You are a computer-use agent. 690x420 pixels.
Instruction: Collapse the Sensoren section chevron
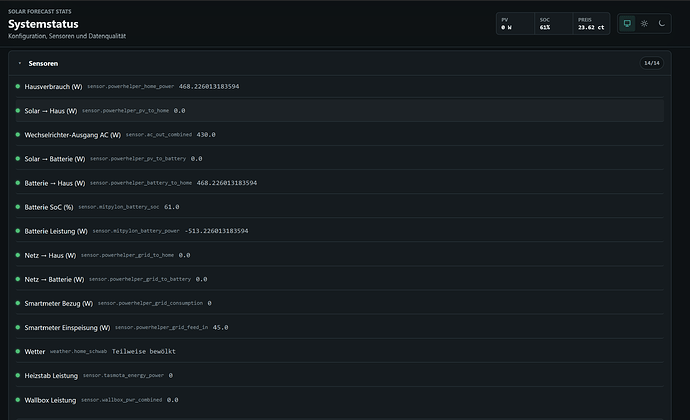click(x=19, y=63)
